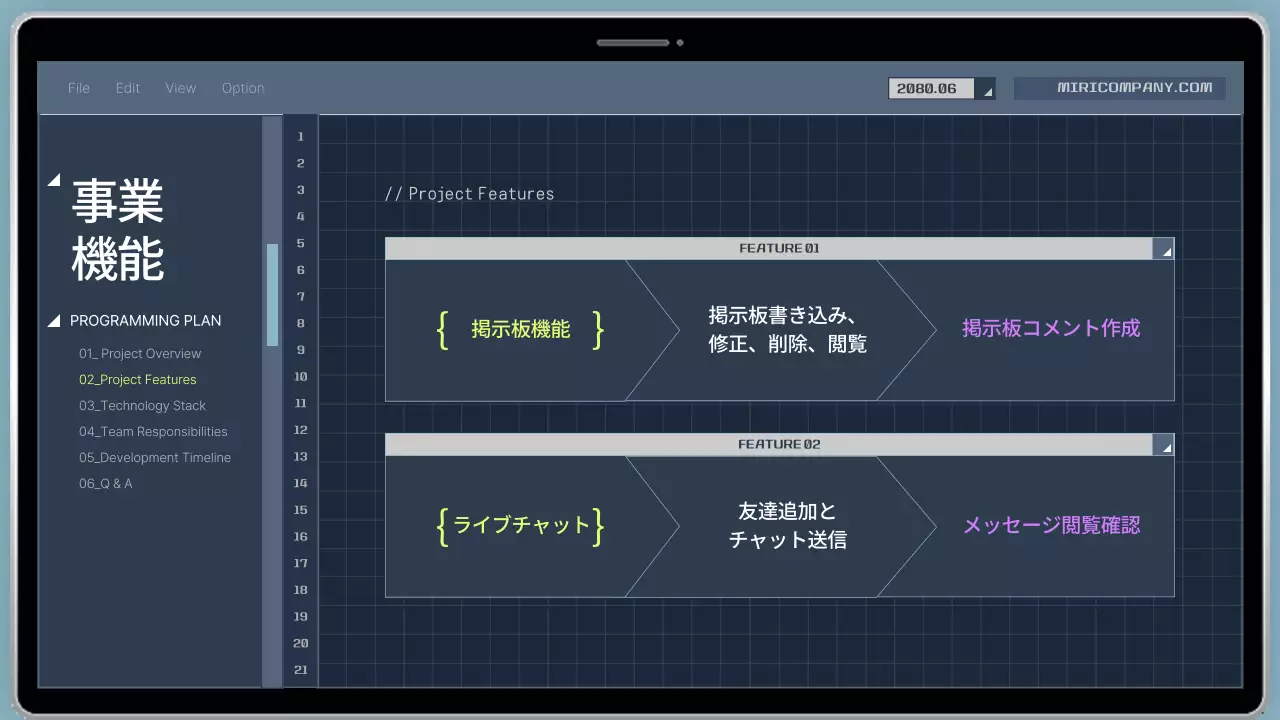Select 06_Q & A in the sidebar

tap(106, 483)
